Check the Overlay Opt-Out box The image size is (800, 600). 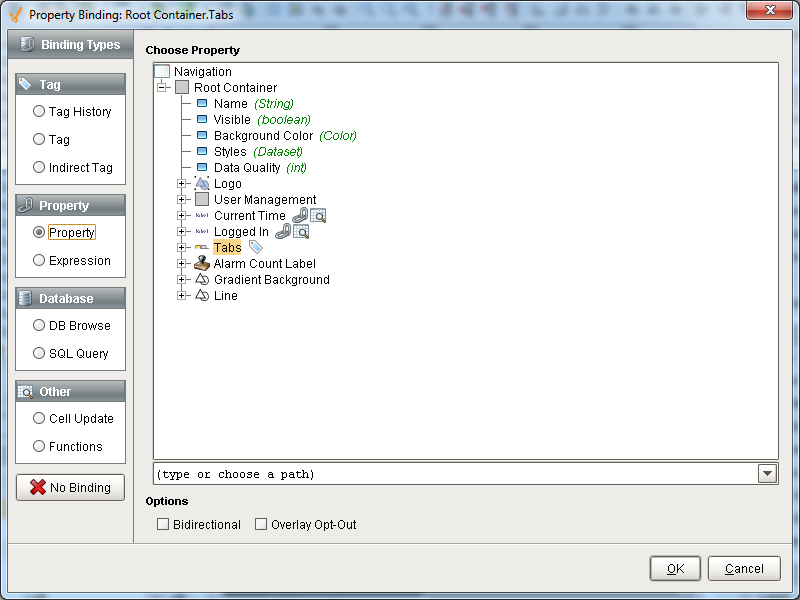[260, 523]
